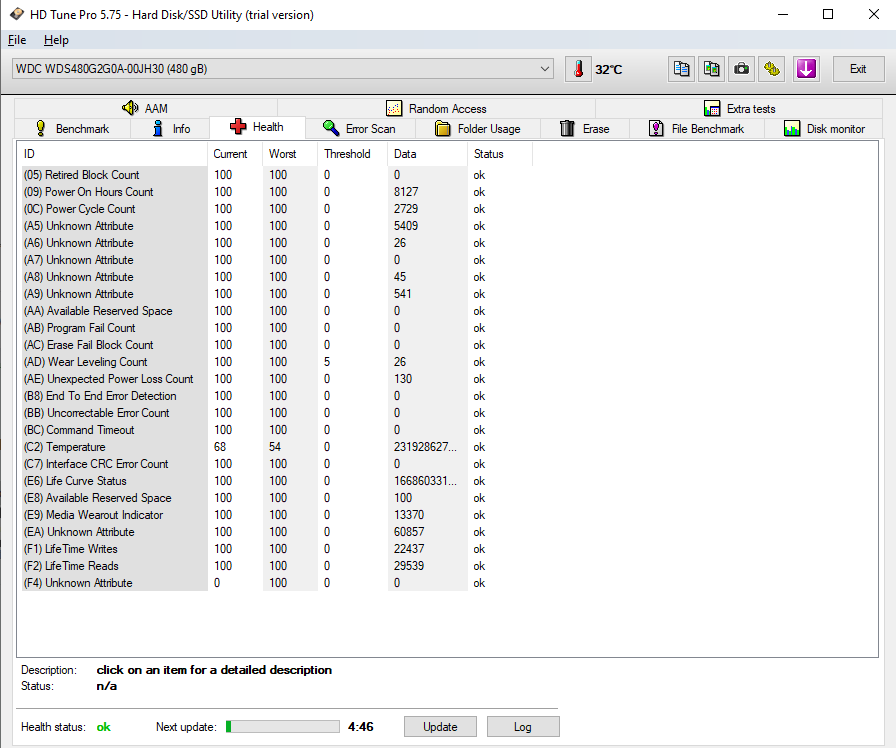Screen dimensions: 896x748
Task: Switch to the Folder Usage tab
Action: tap(478, 129)
